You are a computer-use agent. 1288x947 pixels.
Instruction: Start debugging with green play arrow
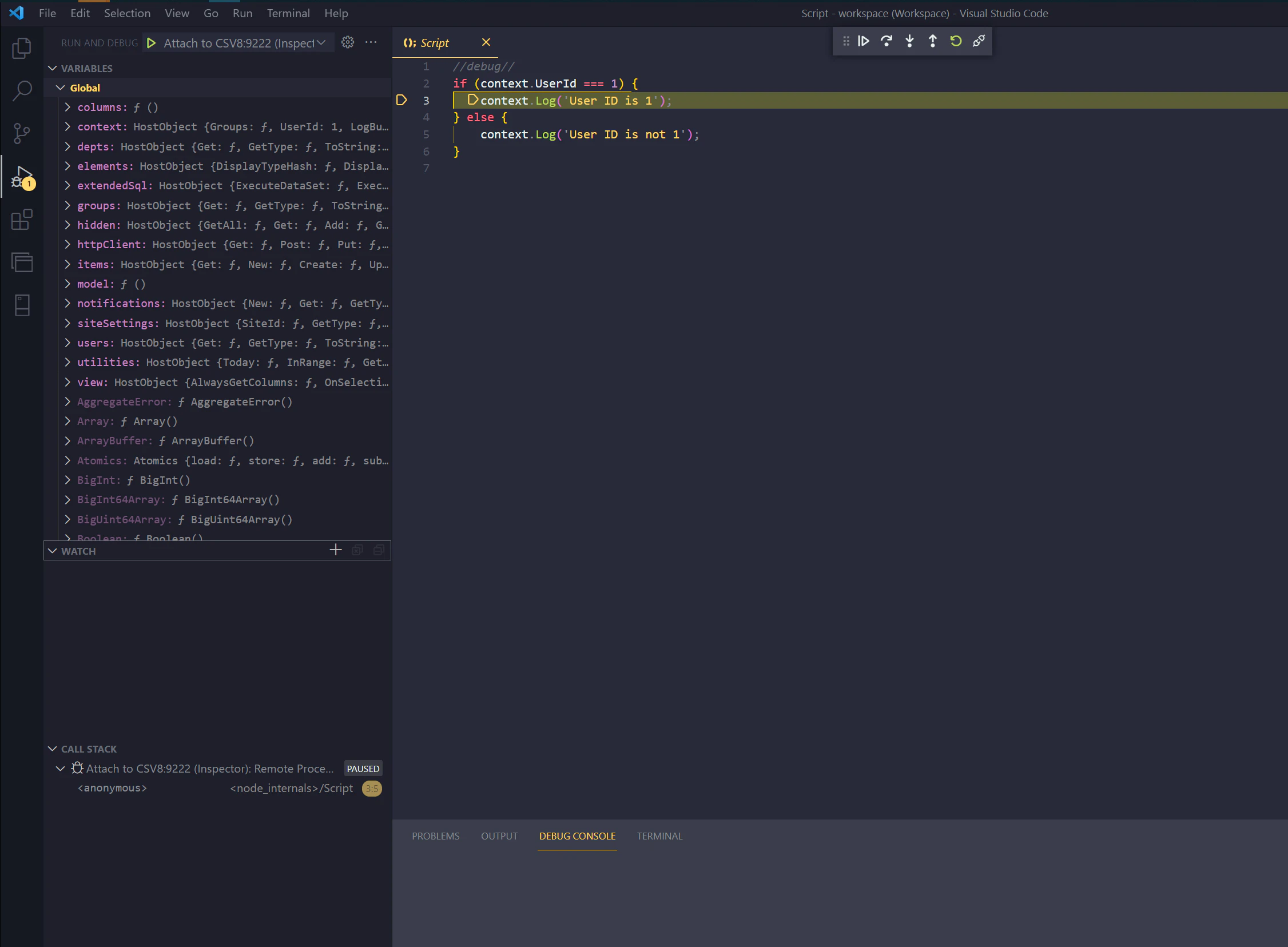point(152,43)
